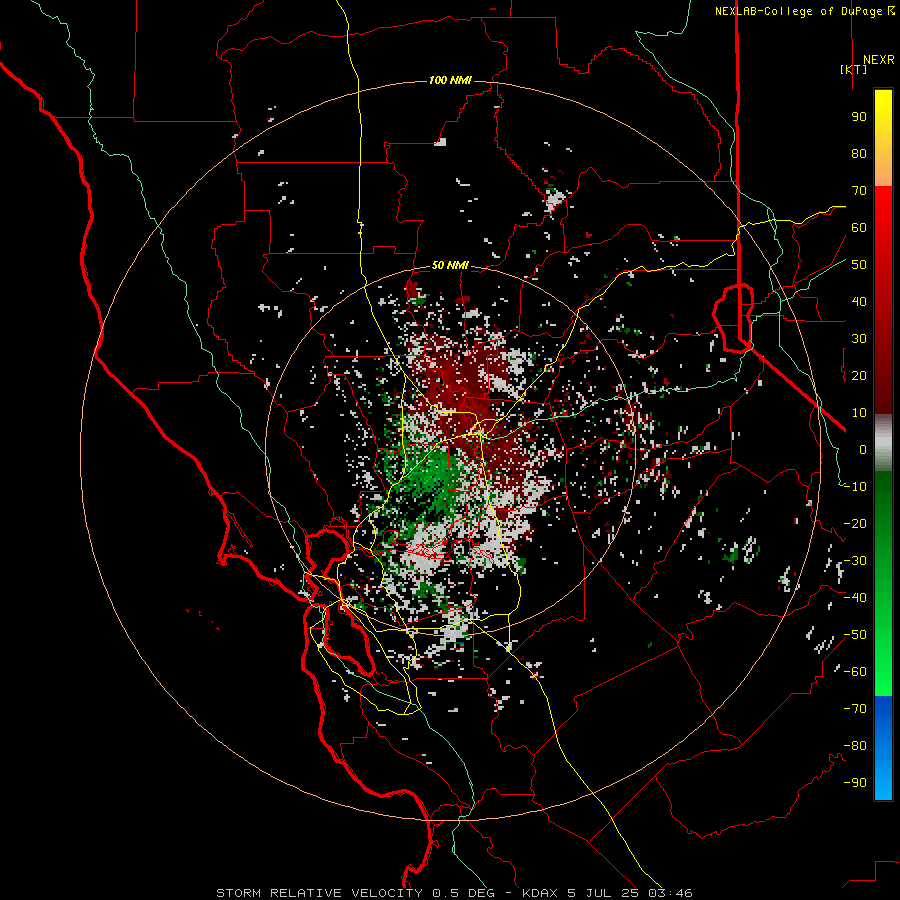Click the yellow top segment of color bar

pos(883,138)
